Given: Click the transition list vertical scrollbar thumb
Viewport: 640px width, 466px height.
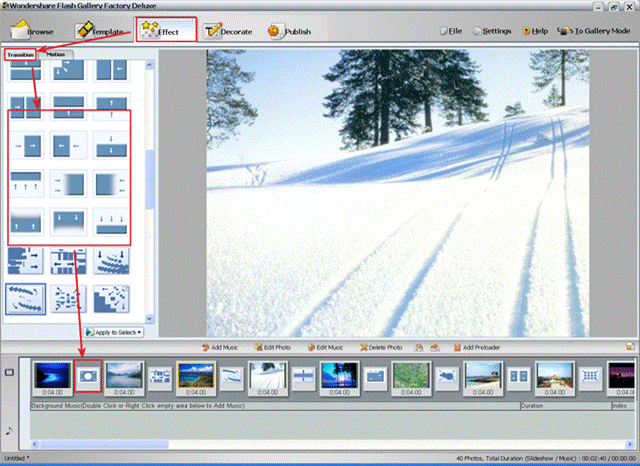Looking at the screenshot, I should tap(149, 180).
